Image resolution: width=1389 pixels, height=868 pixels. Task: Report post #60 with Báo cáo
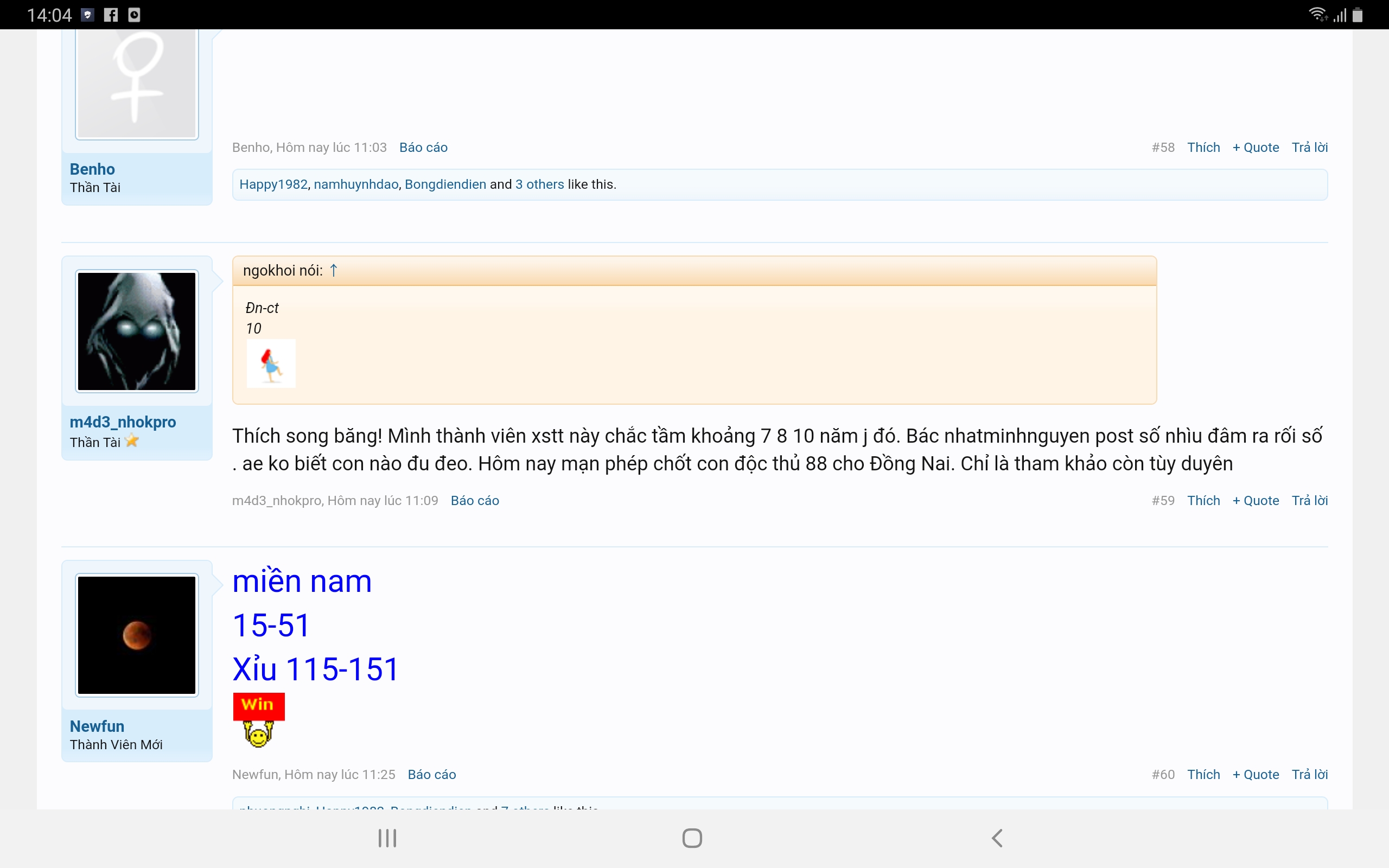tap(432, 775)
